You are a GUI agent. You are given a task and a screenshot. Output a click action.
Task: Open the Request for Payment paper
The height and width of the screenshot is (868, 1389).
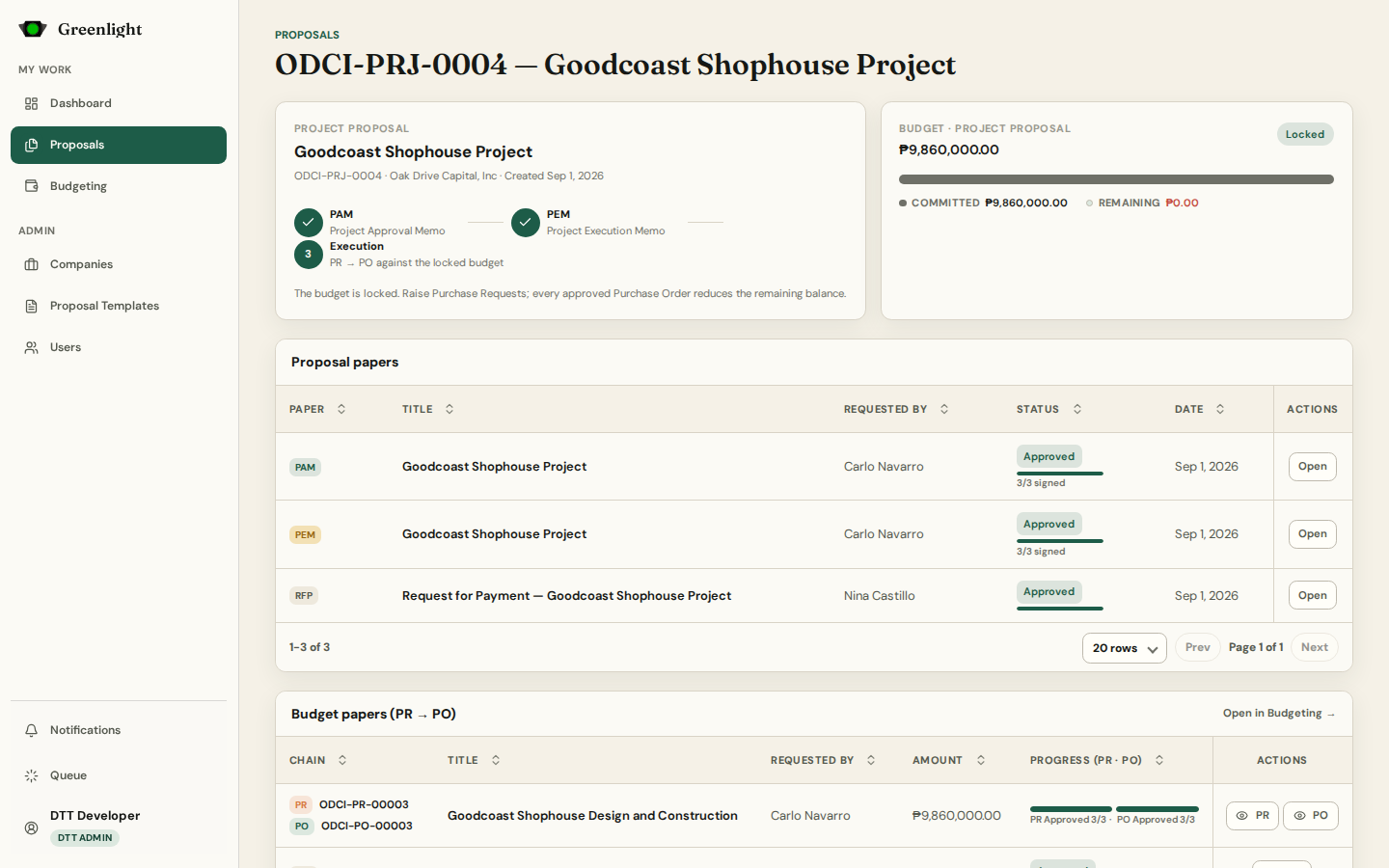(x=1312, y=595)
